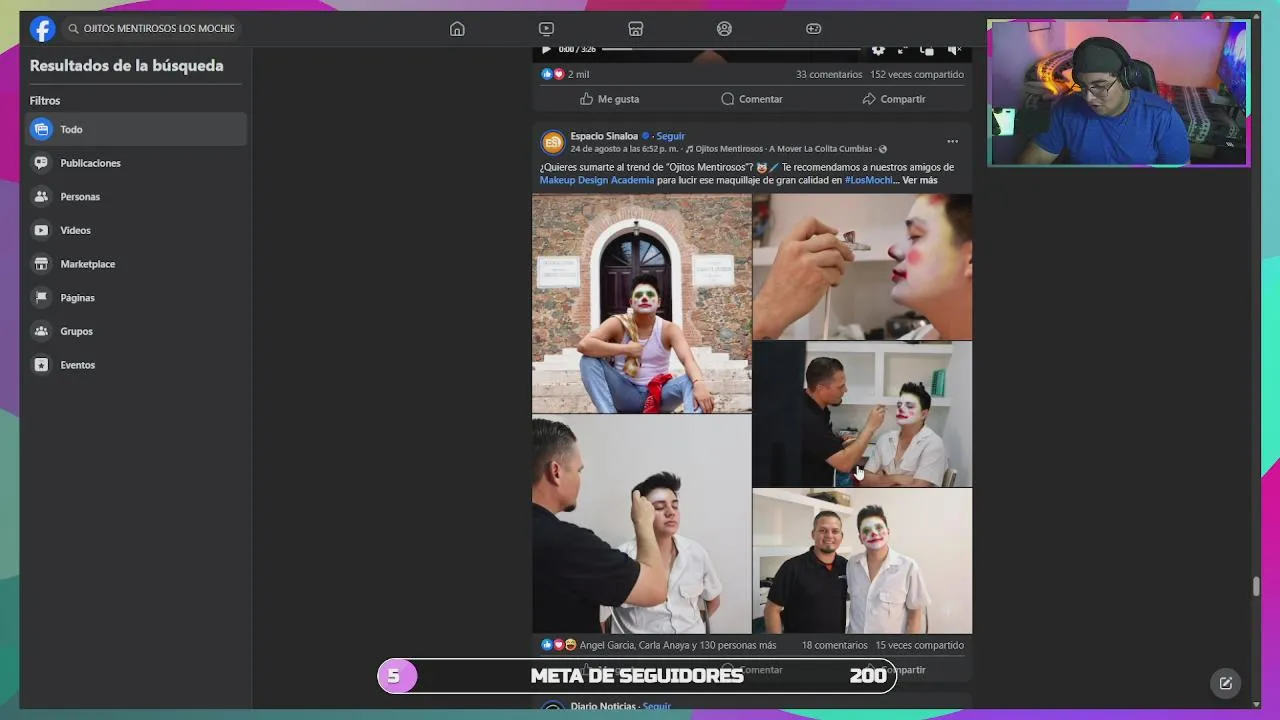Open new message compose icon
This screenshot has width=1280, height=720.
(x=1226, y=683)
